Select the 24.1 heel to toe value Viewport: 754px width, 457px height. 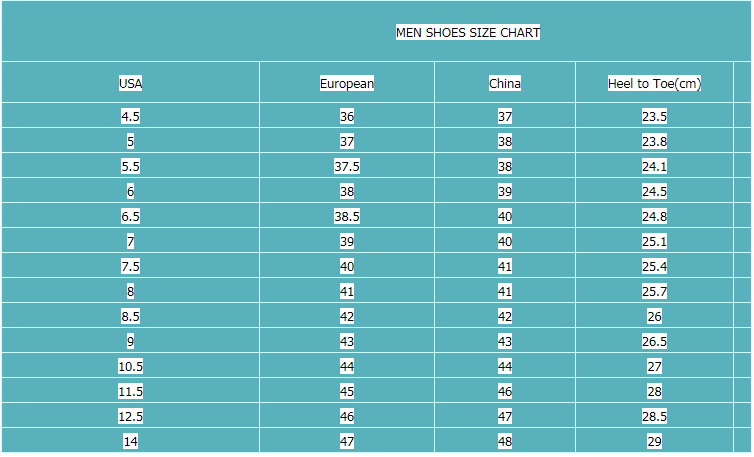point(654,166)
